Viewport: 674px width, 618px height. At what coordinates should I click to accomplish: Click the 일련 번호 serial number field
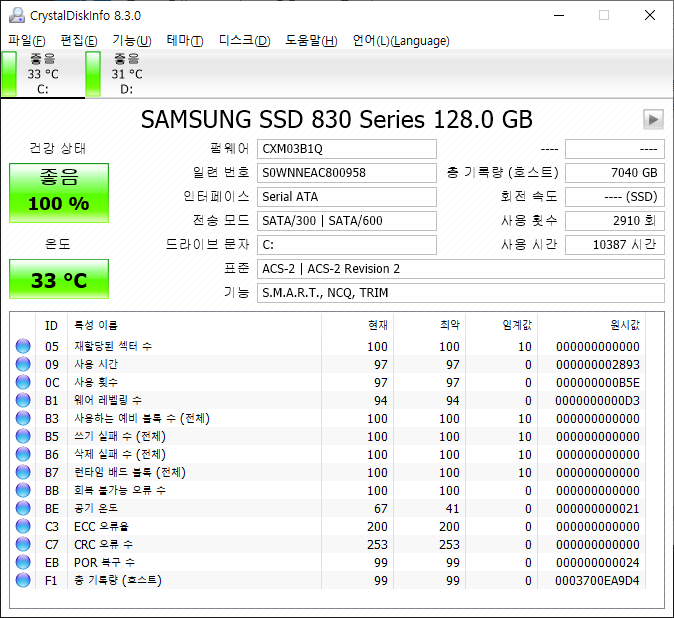coord(347,173)
